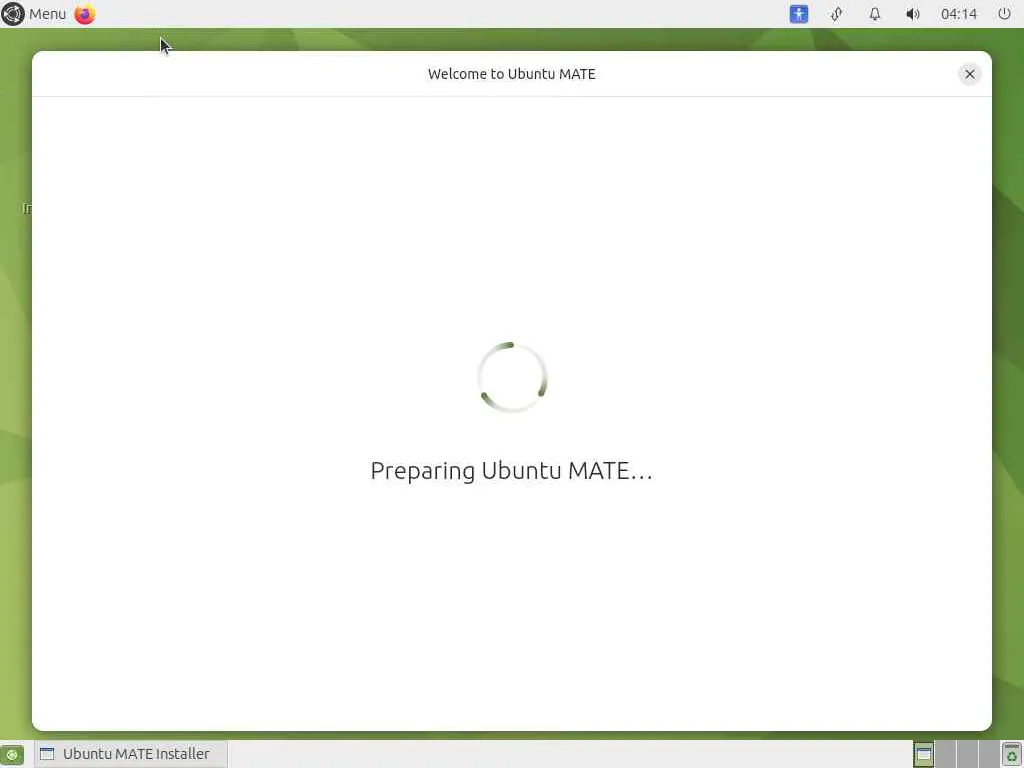The image size is (1024, 768).
Task: Select Ubuntu MATE Installer taskbar button
Action: [x=131, y=754]
